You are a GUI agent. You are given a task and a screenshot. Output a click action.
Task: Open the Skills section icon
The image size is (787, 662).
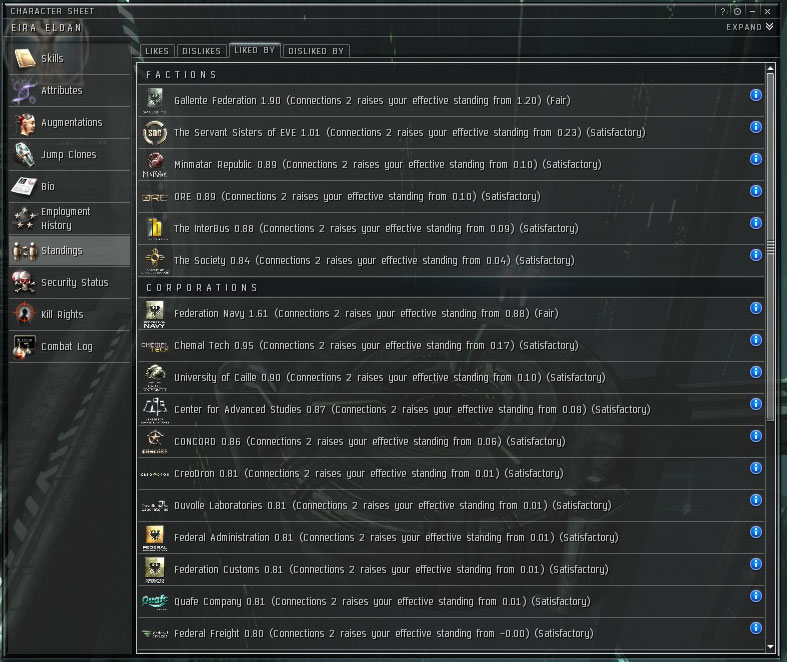pos(24,58)
